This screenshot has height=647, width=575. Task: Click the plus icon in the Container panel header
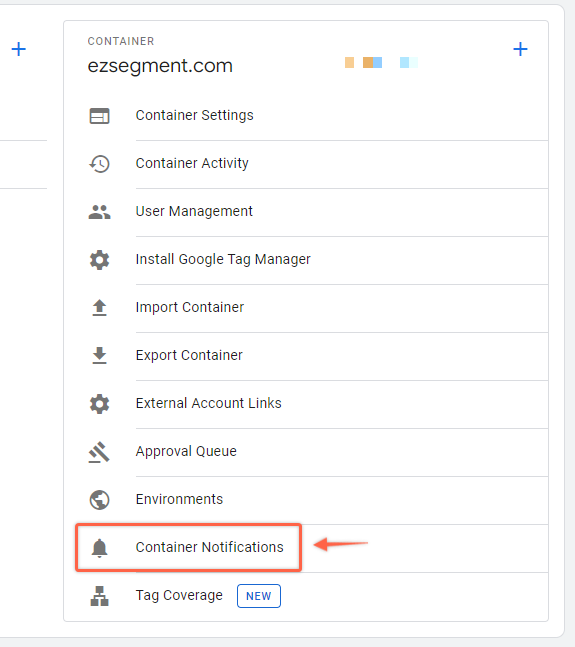tap(520, 49)
